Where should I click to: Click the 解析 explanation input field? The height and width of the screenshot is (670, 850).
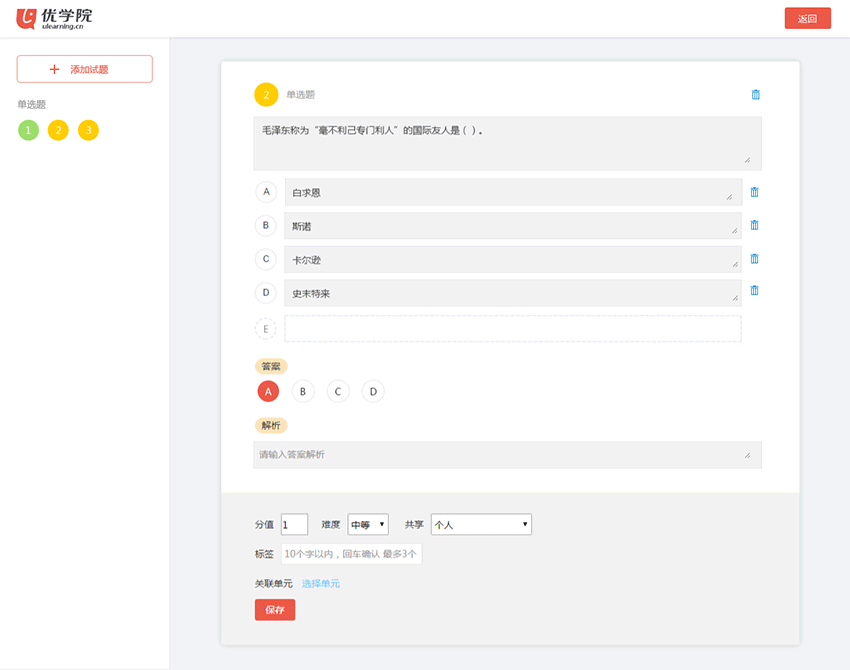(507, 455)
